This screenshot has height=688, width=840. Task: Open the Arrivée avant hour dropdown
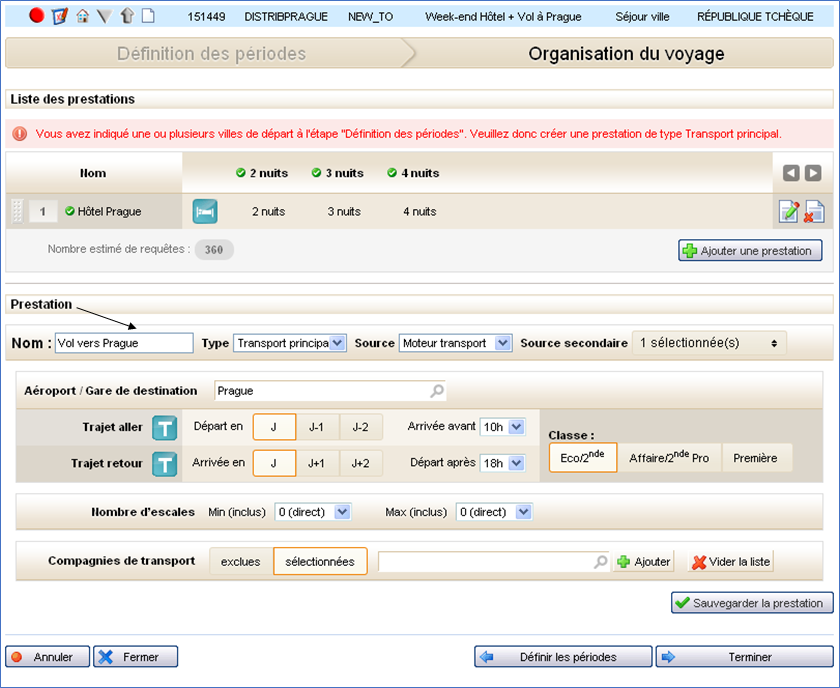click(x=502, y=427)
